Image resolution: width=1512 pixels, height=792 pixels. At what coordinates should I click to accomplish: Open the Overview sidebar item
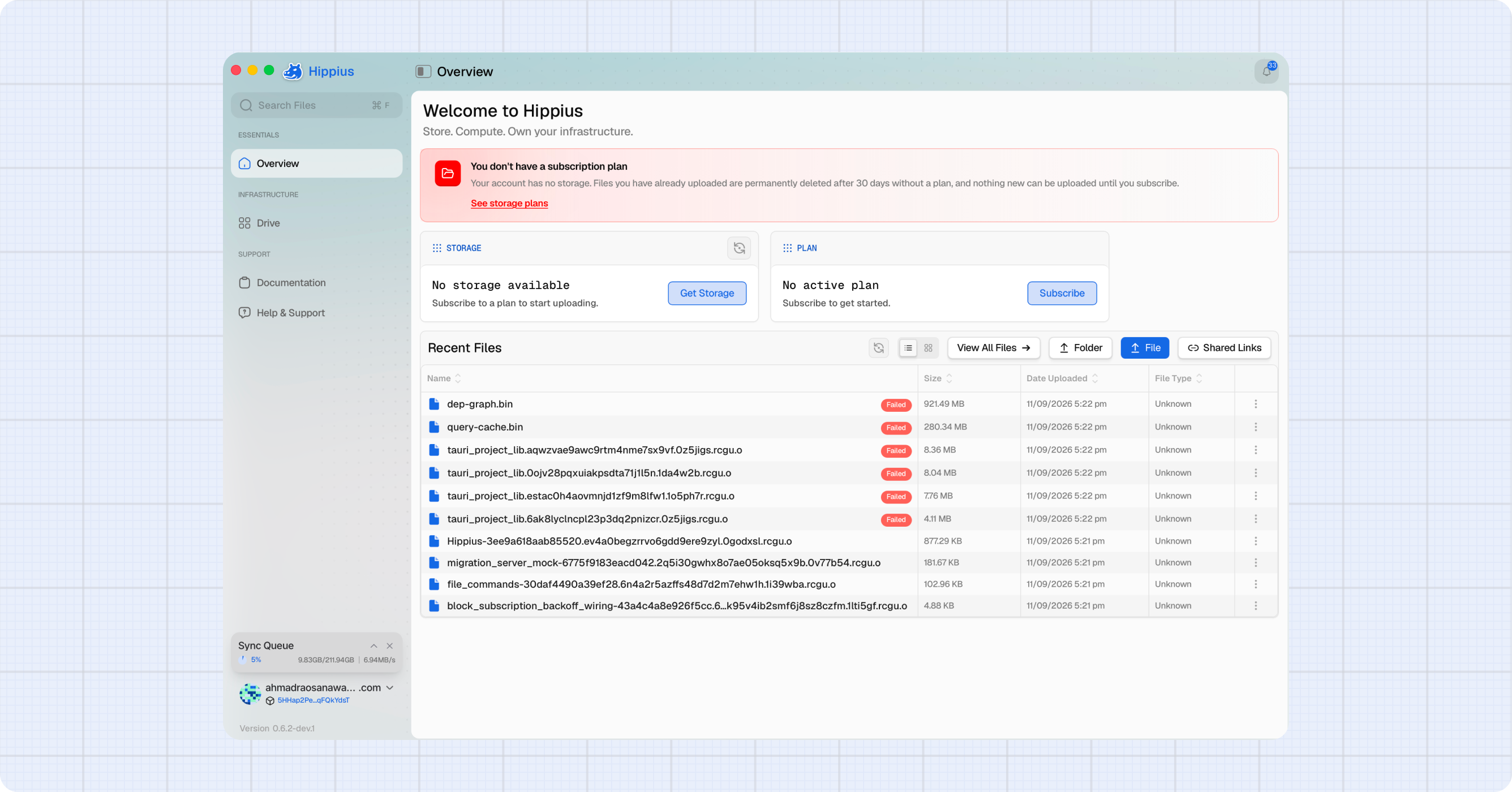click(317, 163)
